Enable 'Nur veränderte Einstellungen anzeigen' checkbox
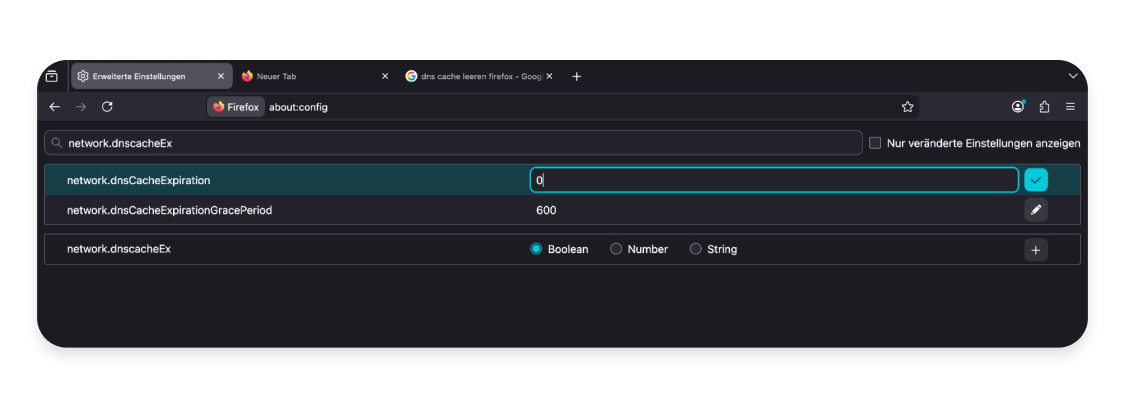The height and width of the screenshot is (408, 1125). point(875,143)
